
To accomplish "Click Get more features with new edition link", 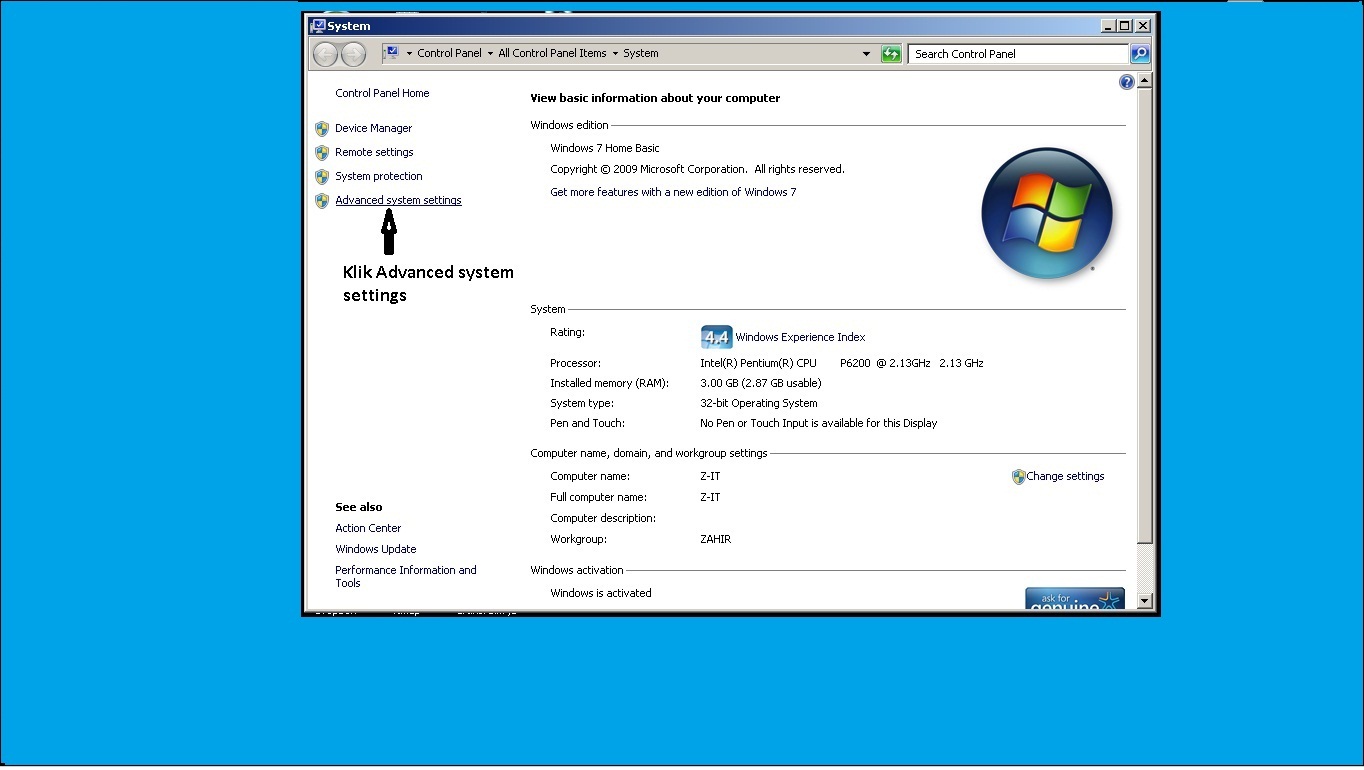I will coord(673,192).
